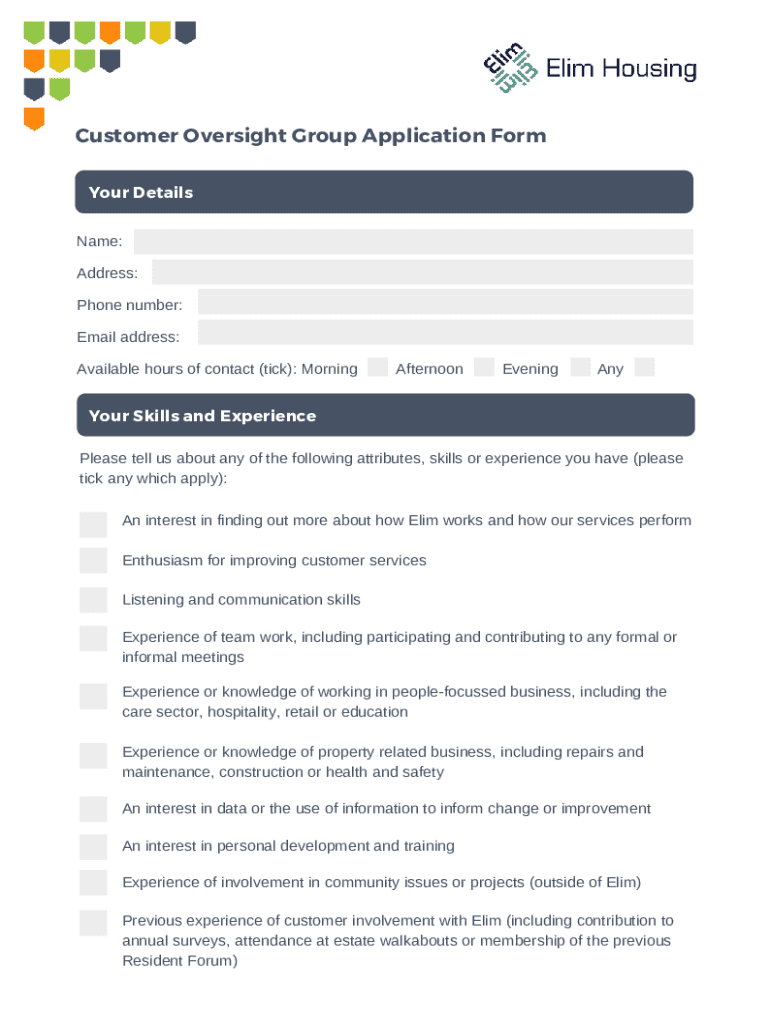This screenshot has width=770, height=1024.
Task: Tick the Any contact hours checkbox
Action: (x=645, y=367)
